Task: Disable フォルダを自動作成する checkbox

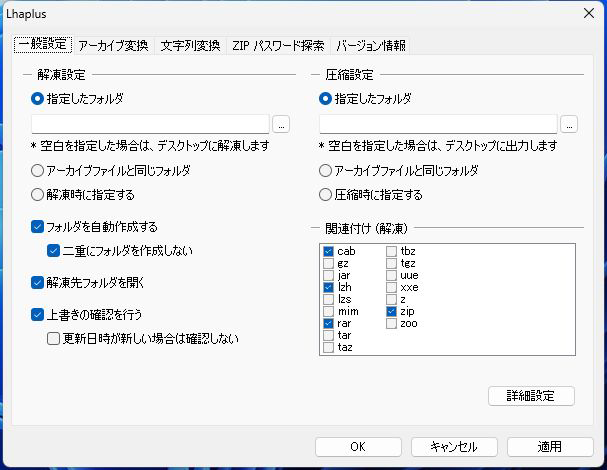Action: 38,227
